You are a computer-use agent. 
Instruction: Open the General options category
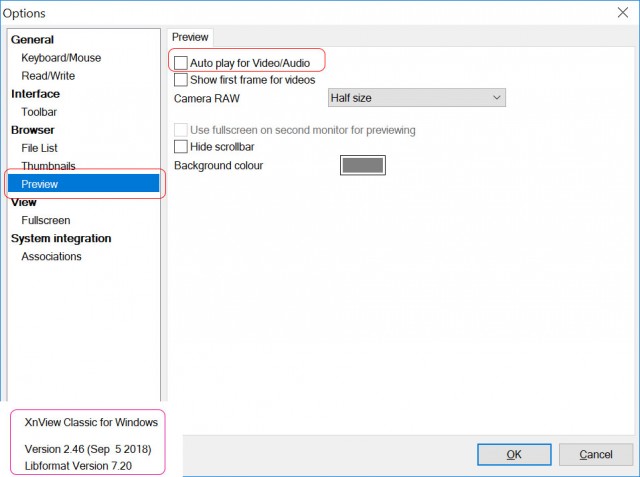coord(32,40)
